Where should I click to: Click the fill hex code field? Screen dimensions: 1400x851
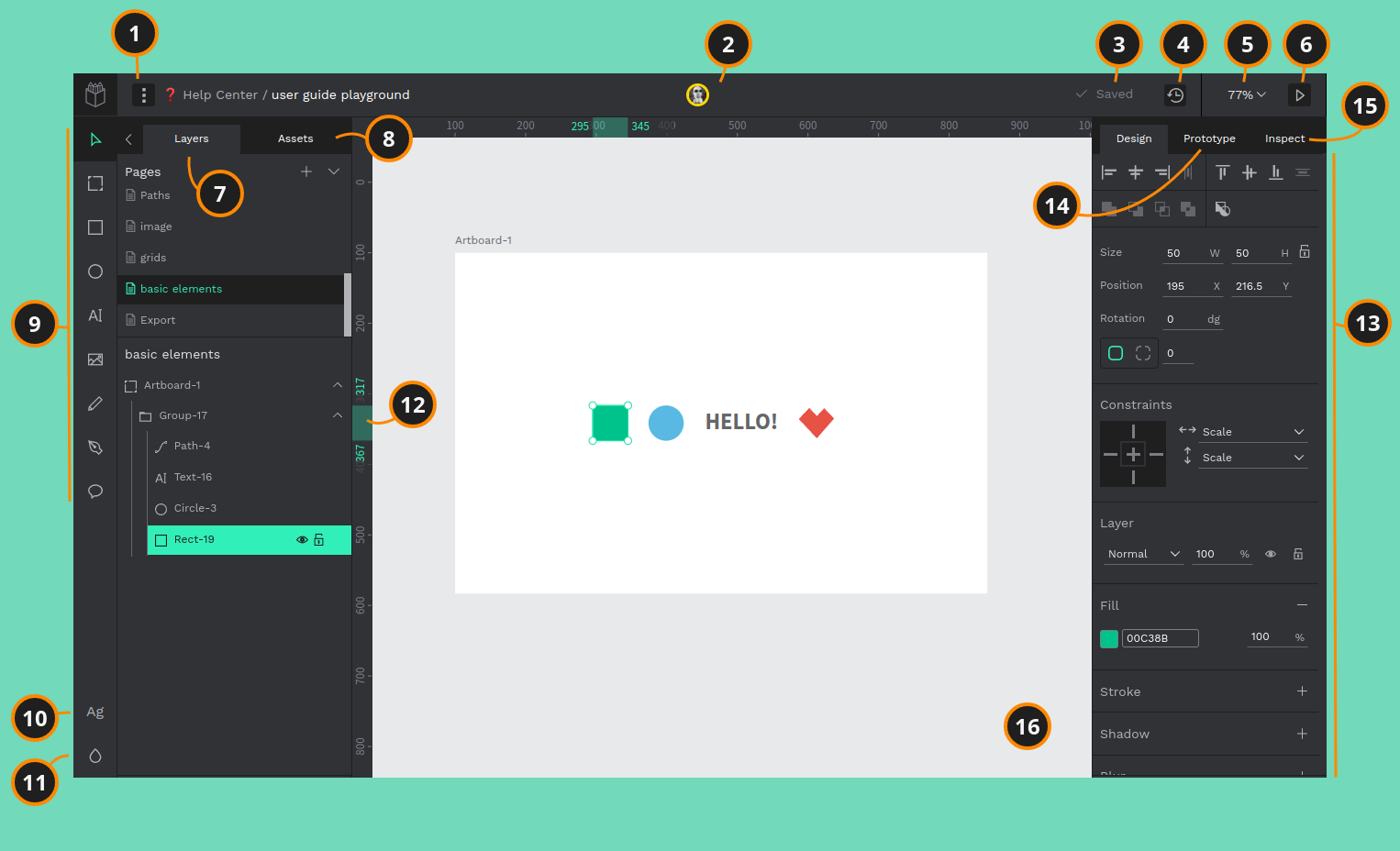(1160, 638)
